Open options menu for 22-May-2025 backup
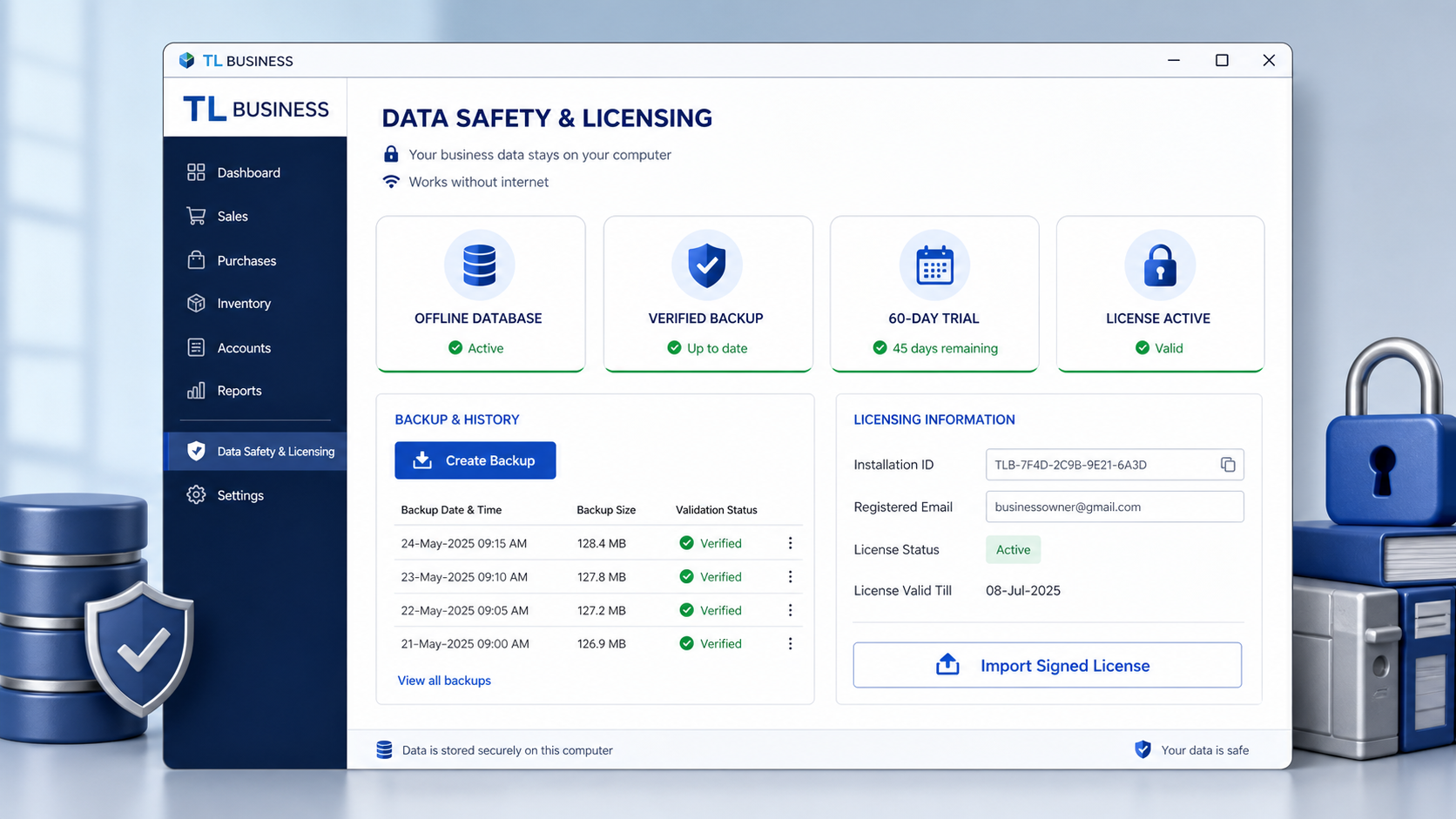Image resolution: width=1456 pixels, height=819 pixels. pyautogui.click(x=790, y=610)
